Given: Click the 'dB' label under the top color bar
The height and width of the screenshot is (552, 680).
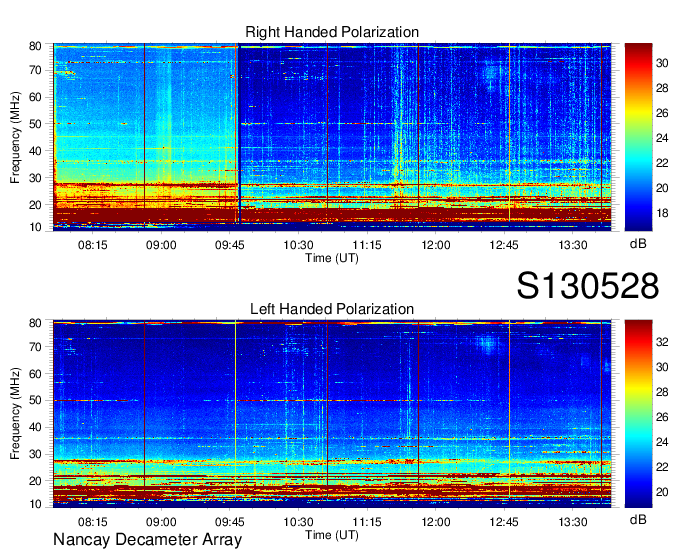Looking at the screenshot, I should click(x=638, y=244).
